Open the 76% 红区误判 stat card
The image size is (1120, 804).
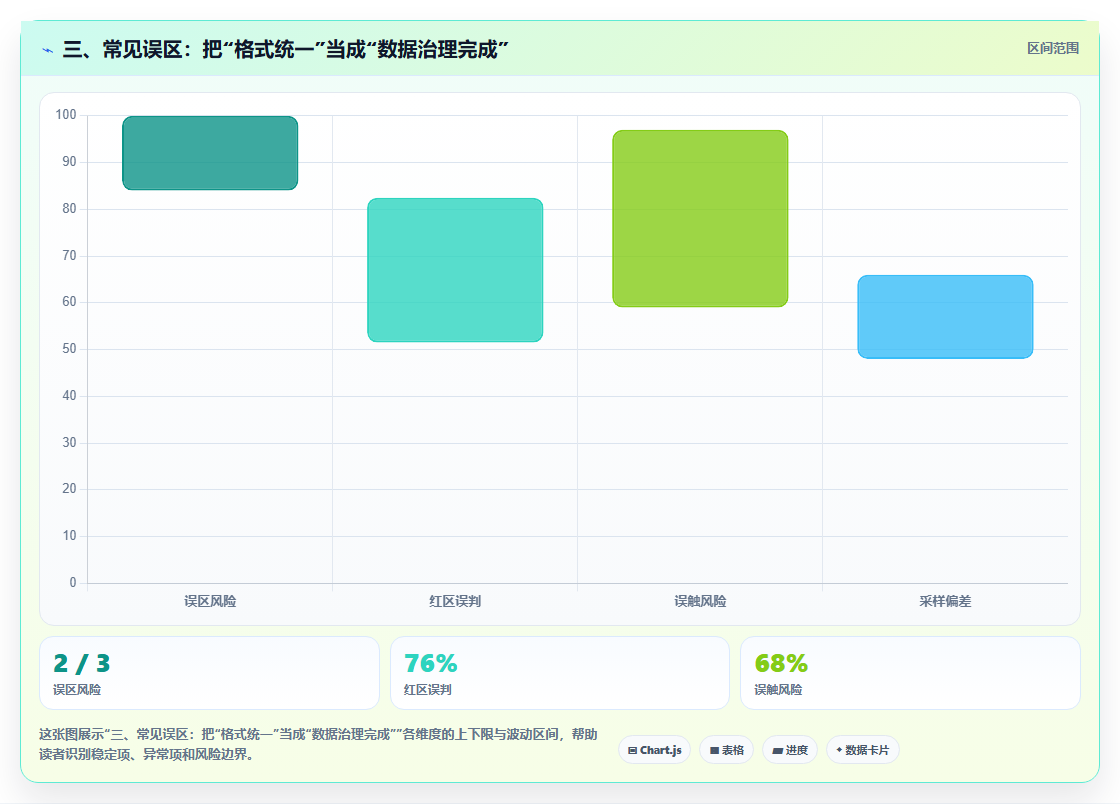(x=560, y=673)
